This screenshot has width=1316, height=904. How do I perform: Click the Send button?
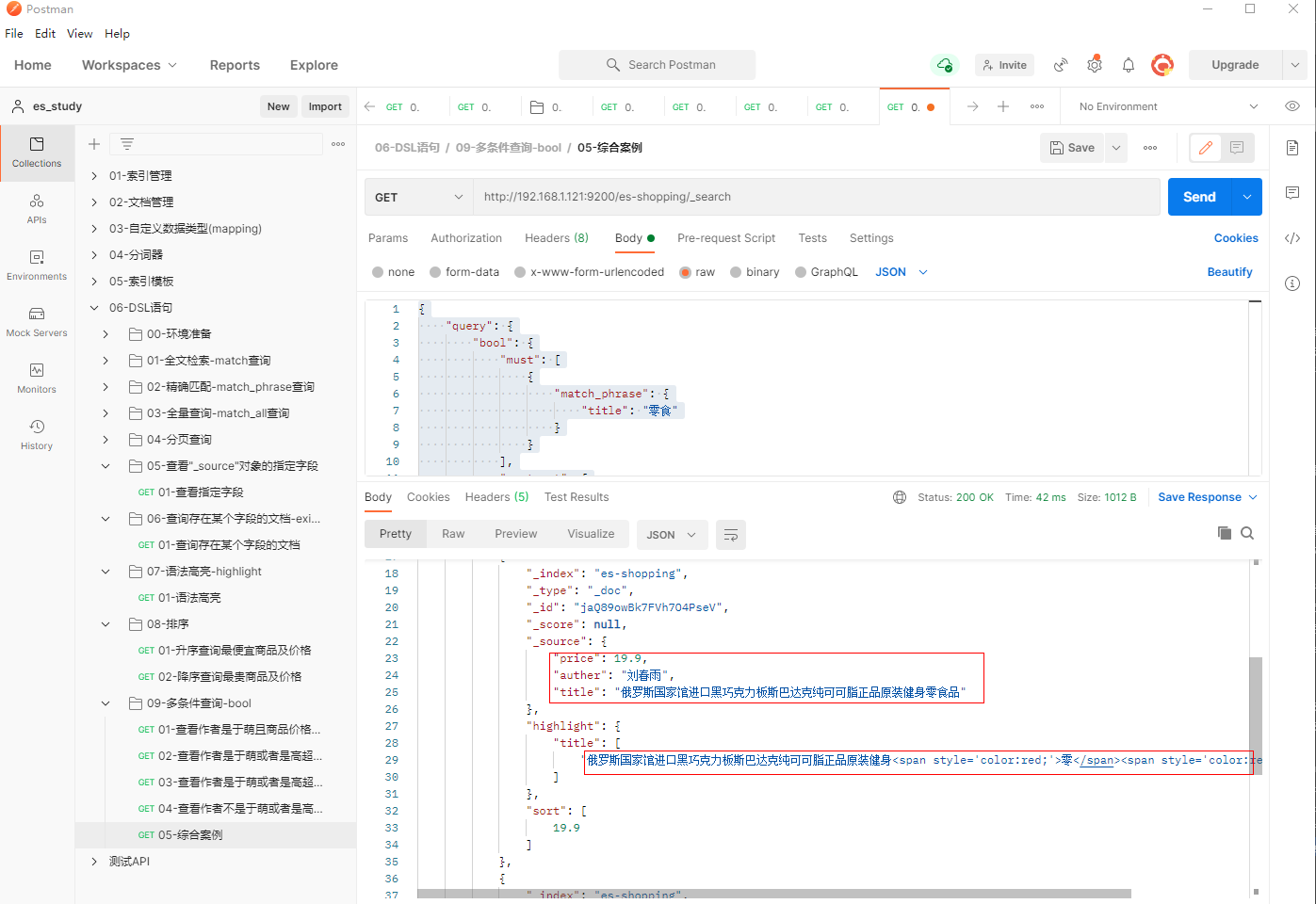[1198, 197]
